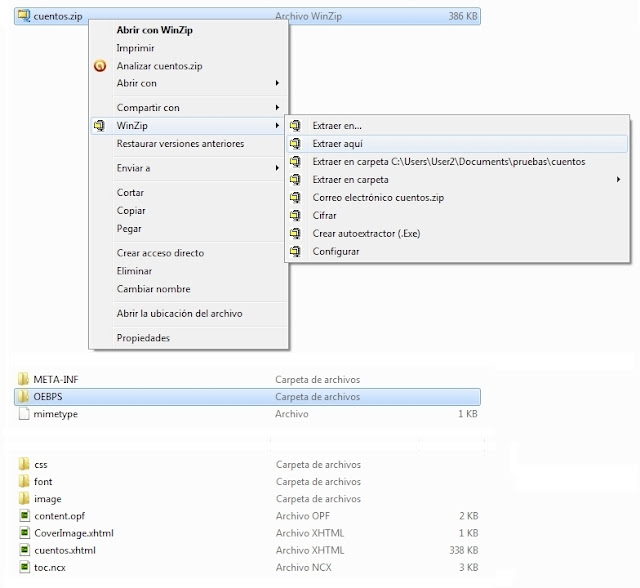Viewport: 640px width, 588px height.
Task: Choose Abrir la ubicación del archivo
Action: (179, 313)
